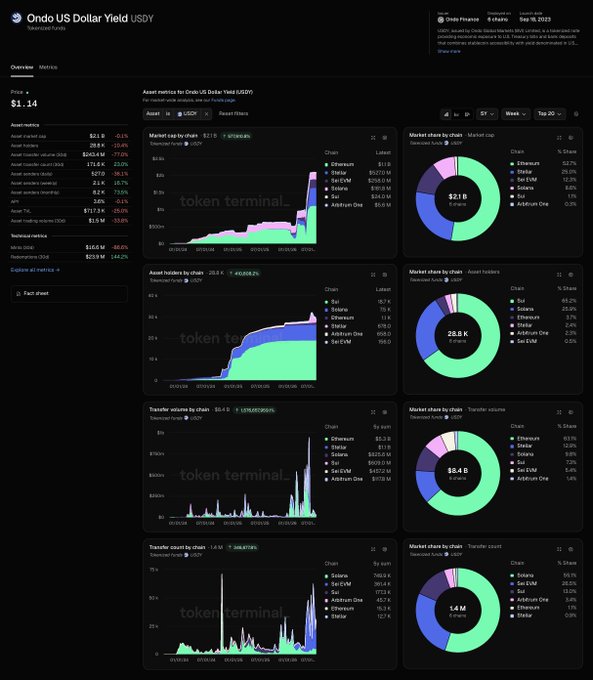Open Transfer volume share donut settings icon
This screenshot has width=593, height=680.
[x=571, y=412]
